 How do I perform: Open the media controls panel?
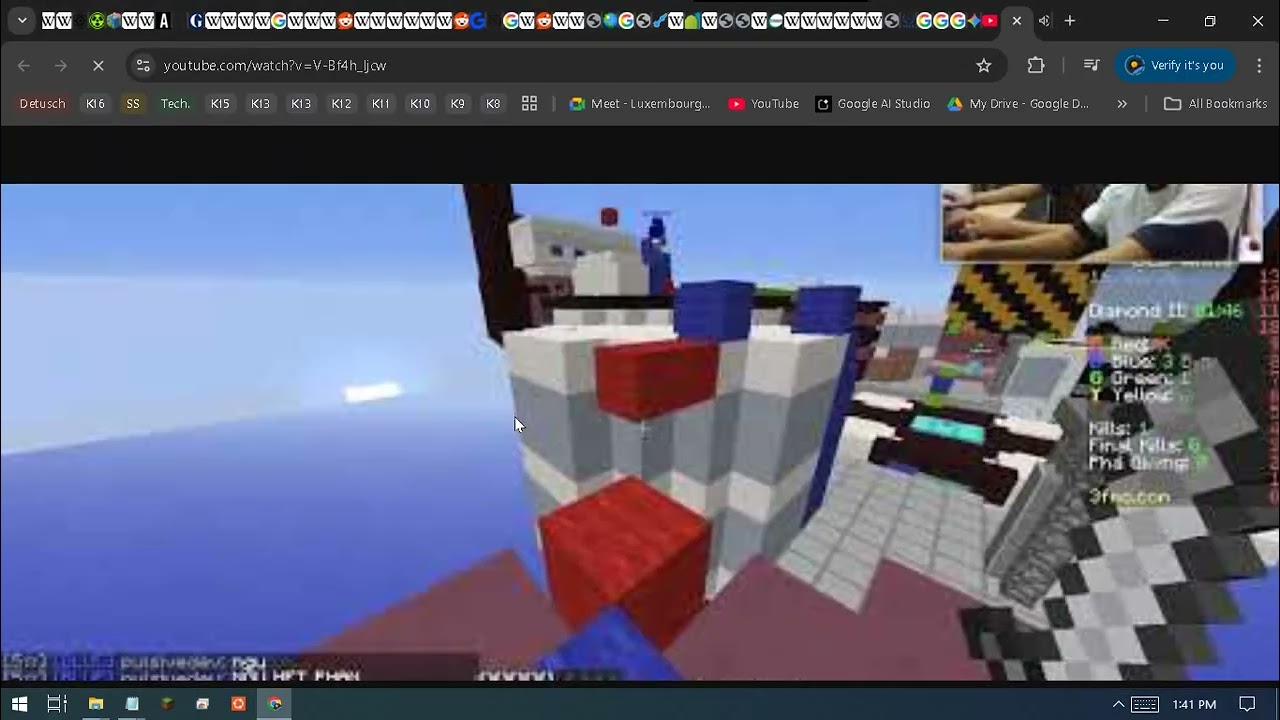point(1091,65)
